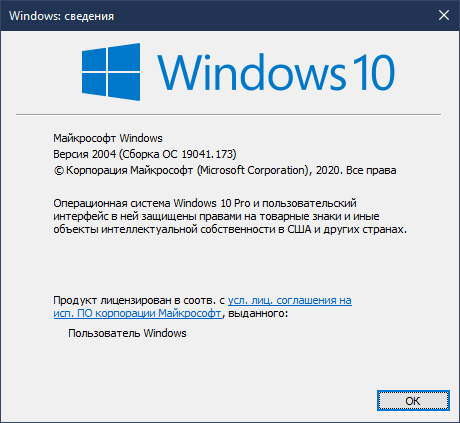The height and width of the screenshot is (423, 460).
Task: Click the 'Майкрософт Windows' text line
Action: [108, 138]
